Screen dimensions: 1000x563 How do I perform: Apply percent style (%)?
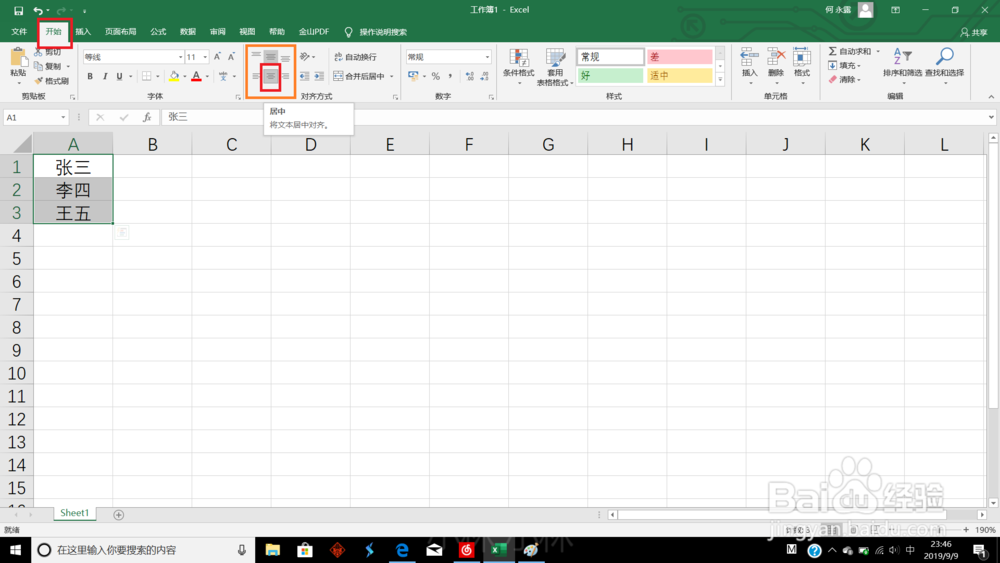[436, 77]
